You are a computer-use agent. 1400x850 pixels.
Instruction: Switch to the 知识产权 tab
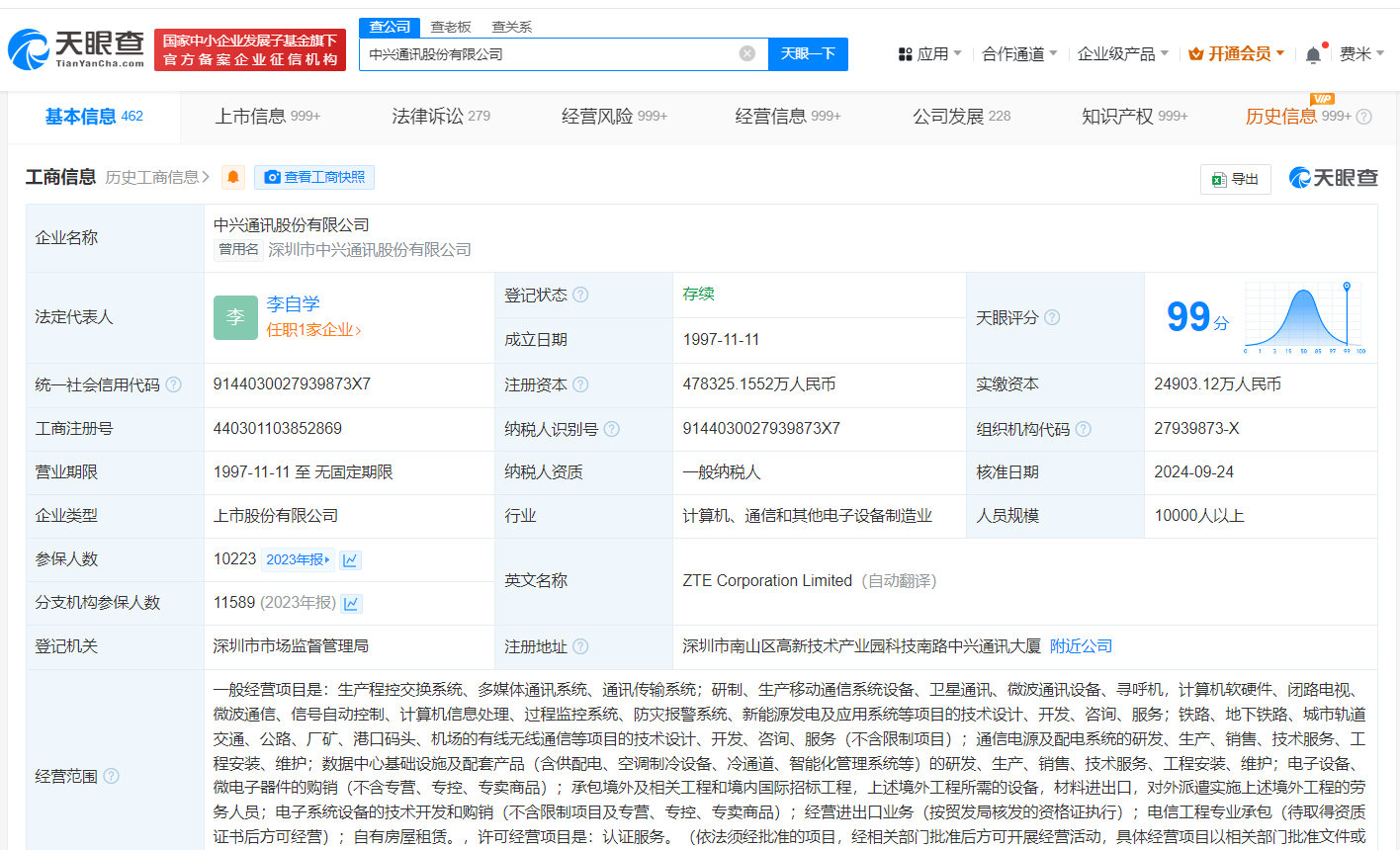(1135, 117)
